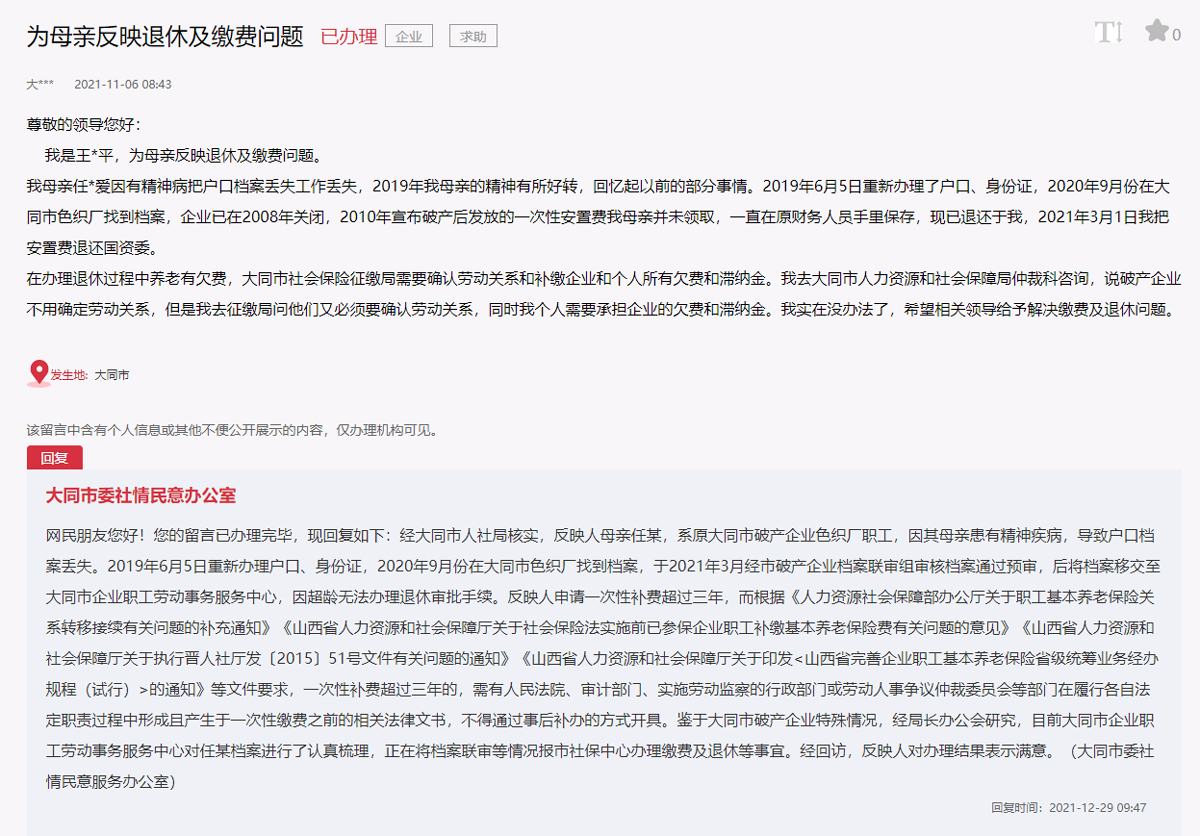Favorite this message with the star icon
Screen dimensions: 1200x836
pyautogui.click(x=1156, y=31)
